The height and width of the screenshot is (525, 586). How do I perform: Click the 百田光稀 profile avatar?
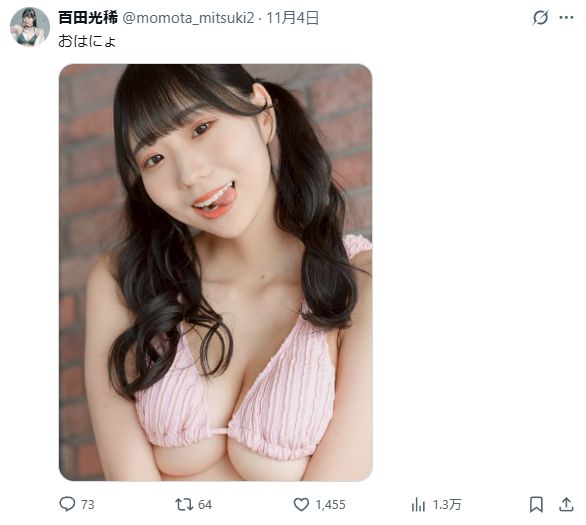[x=30, y=27]
